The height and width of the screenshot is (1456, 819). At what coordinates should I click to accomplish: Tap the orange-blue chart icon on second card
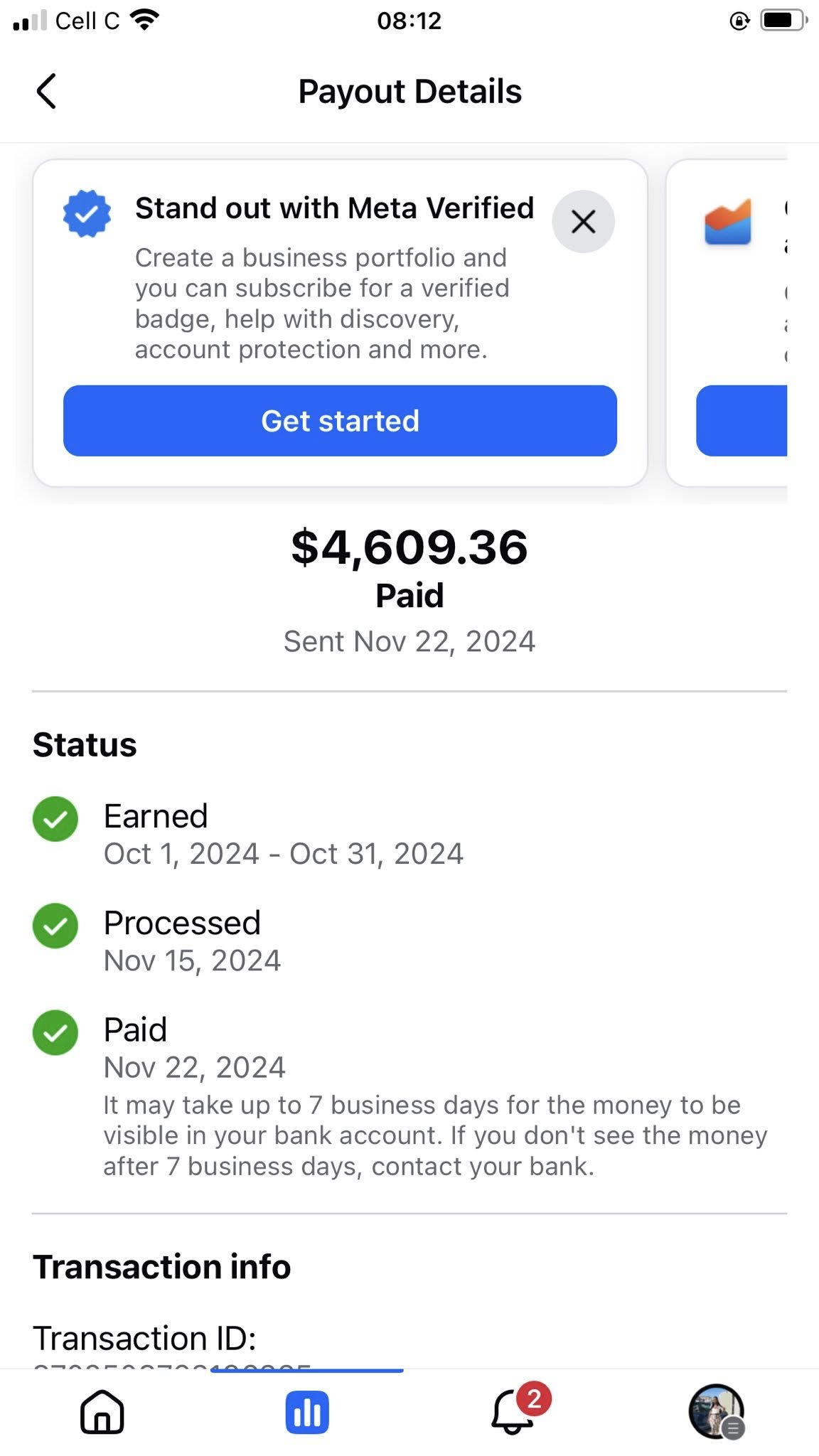click(728, 223)
